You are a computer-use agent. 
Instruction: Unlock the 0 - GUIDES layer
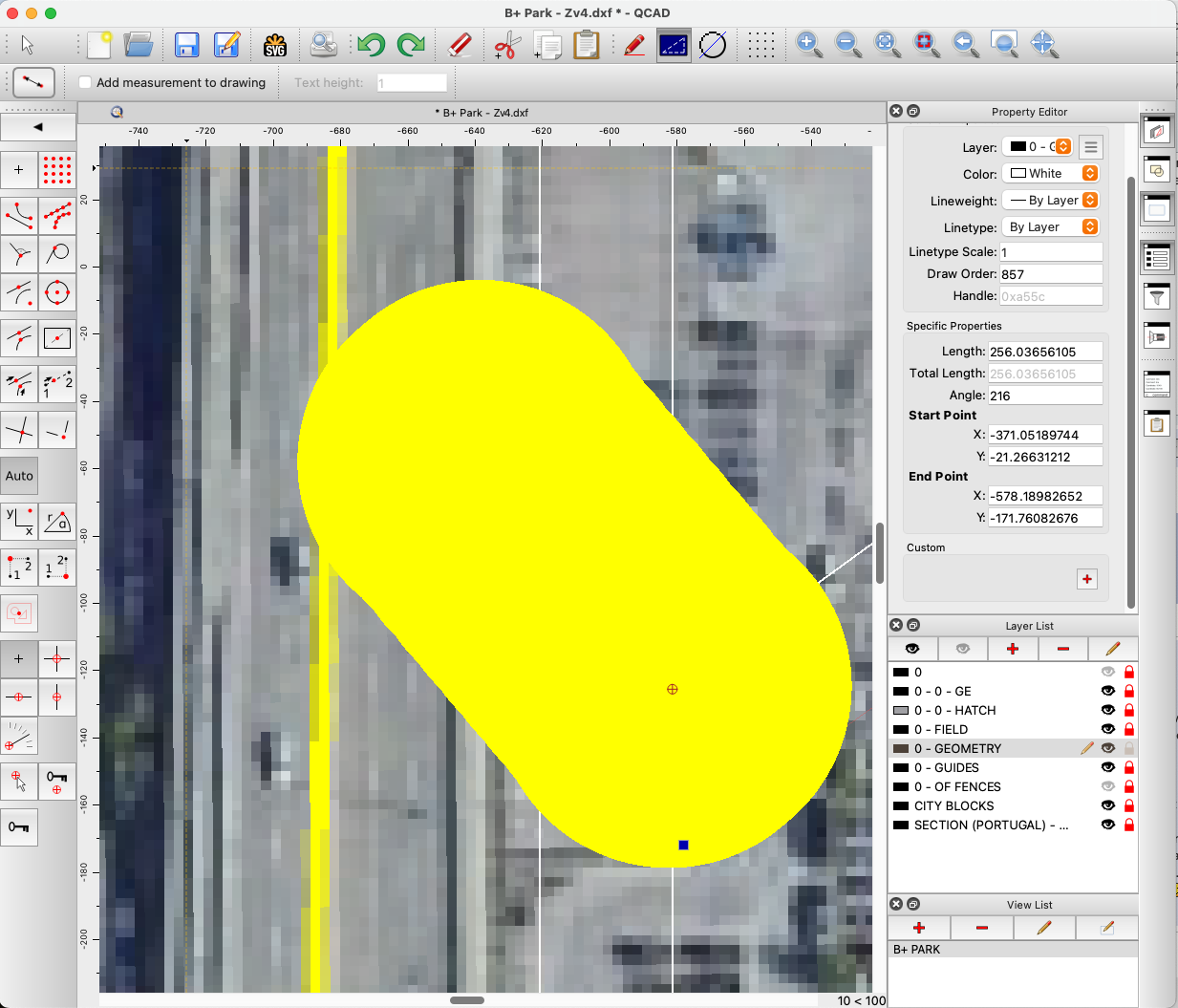point(1129,767)
